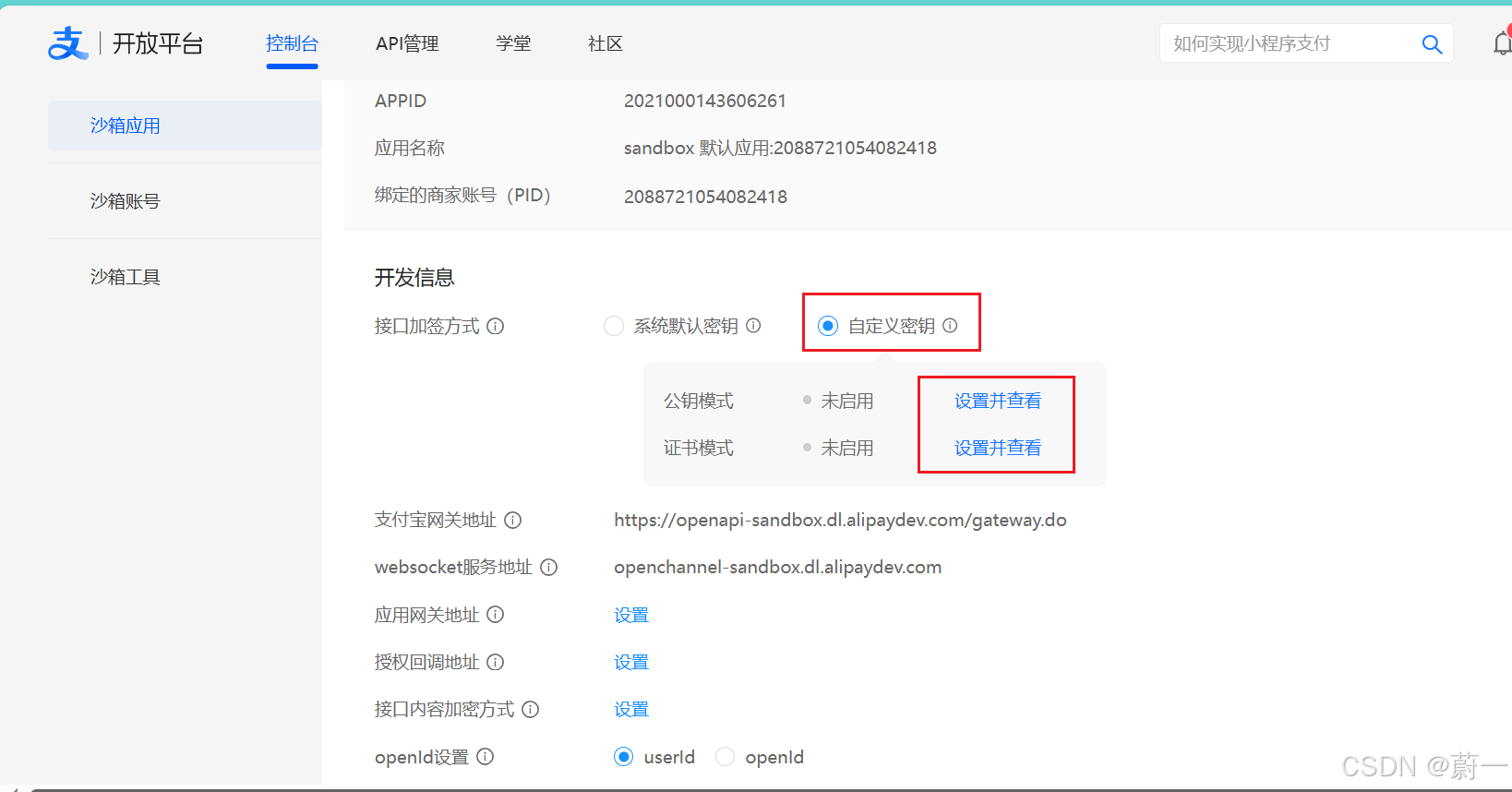Select the openId radio option
The image size is (1512, 792).
click(x=726, y=757)
